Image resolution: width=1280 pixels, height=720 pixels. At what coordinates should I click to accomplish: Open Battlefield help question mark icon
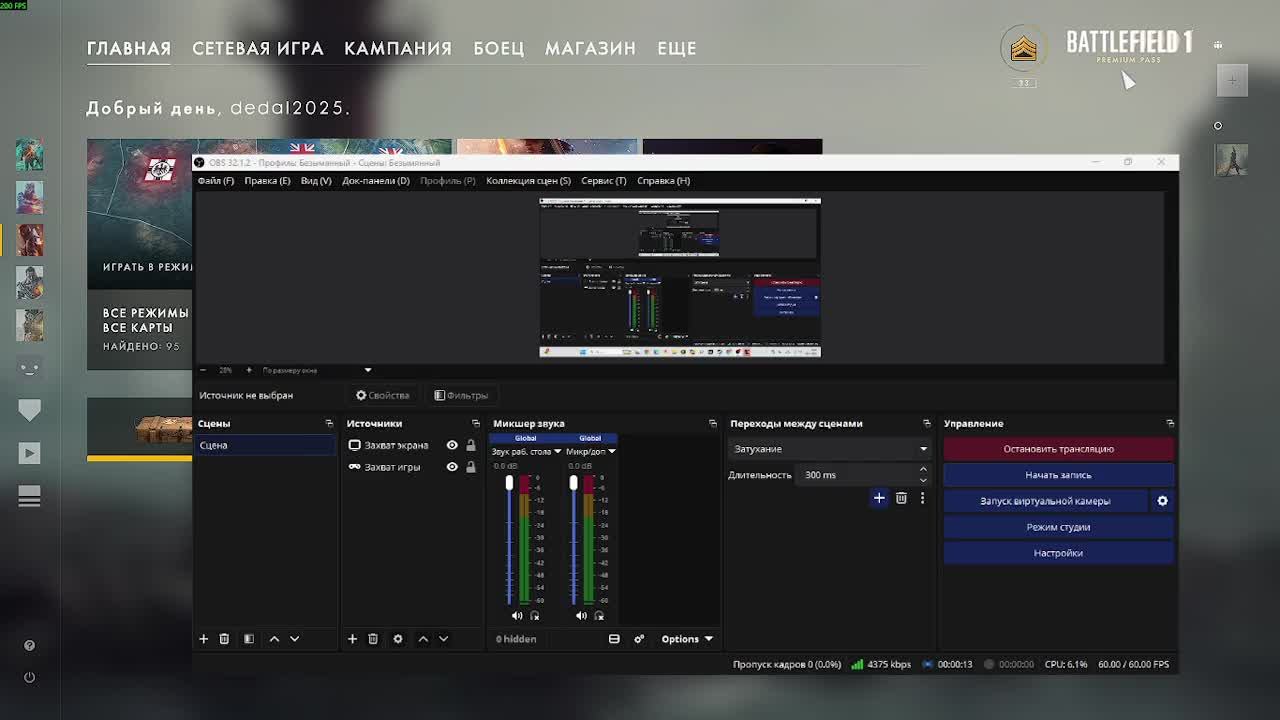click(x=29, y=645)
